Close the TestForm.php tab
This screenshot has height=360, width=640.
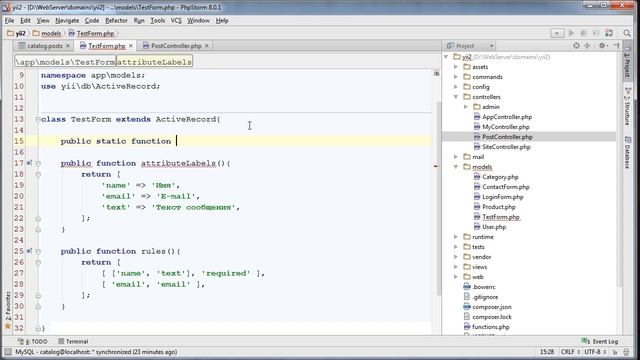click(x=131, y=46)
